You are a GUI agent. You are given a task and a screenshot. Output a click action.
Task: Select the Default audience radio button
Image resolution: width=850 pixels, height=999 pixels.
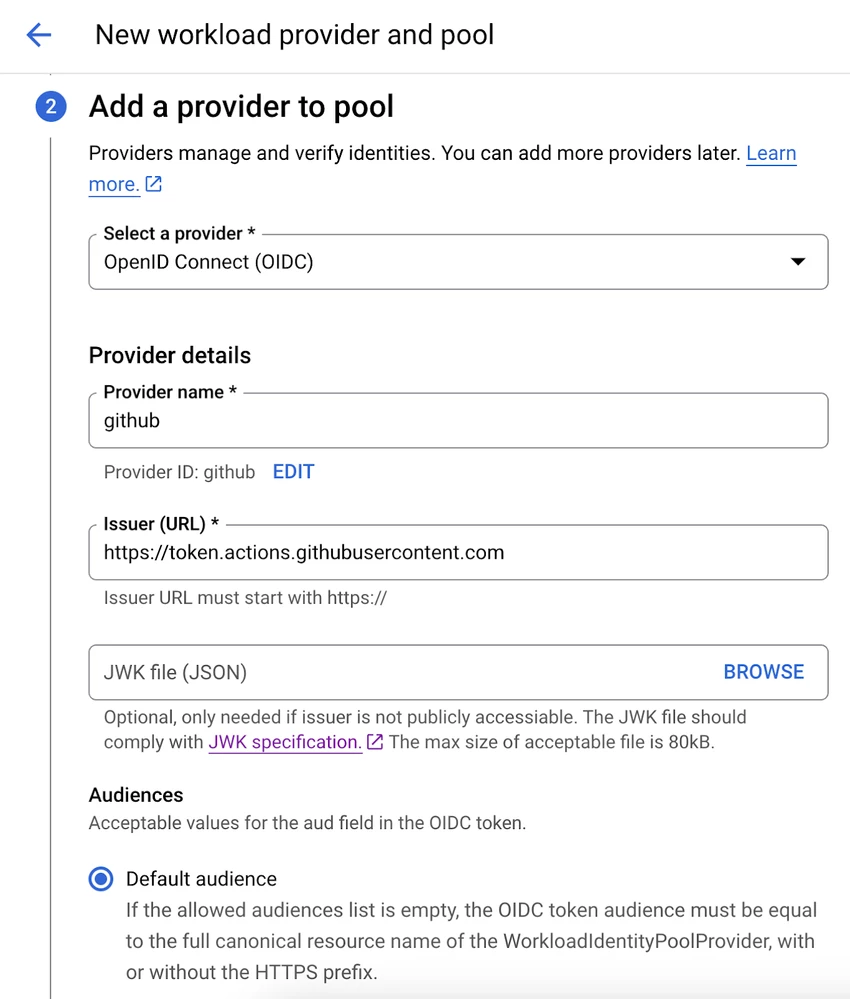pos(100,879)
